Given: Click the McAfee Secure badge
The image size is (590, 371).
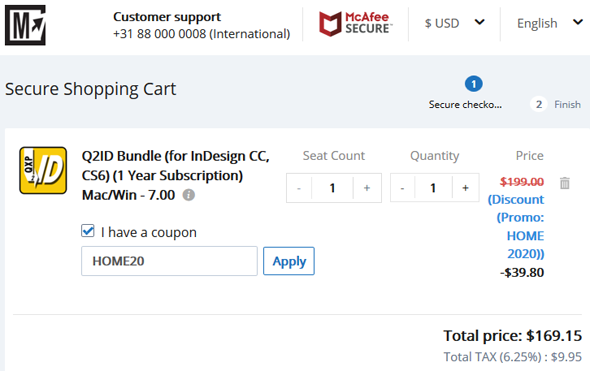Looking at the screenshot, I should [x=355, y=23].
